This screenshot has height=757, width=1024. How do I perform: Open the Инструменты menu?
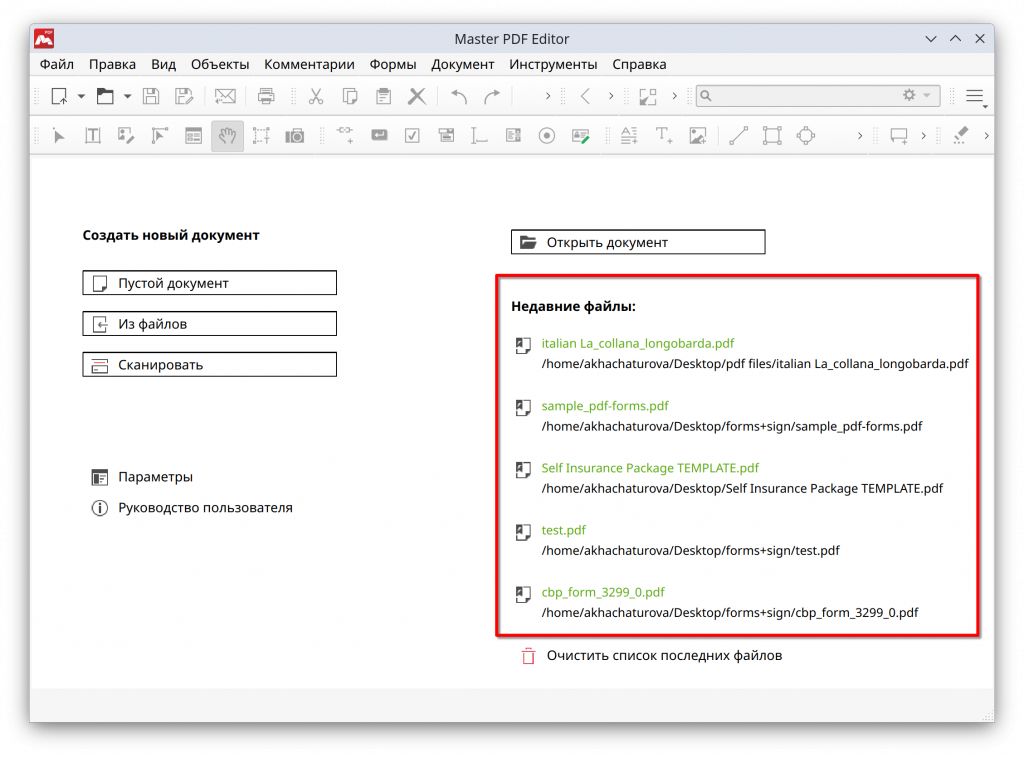(553, 64)
